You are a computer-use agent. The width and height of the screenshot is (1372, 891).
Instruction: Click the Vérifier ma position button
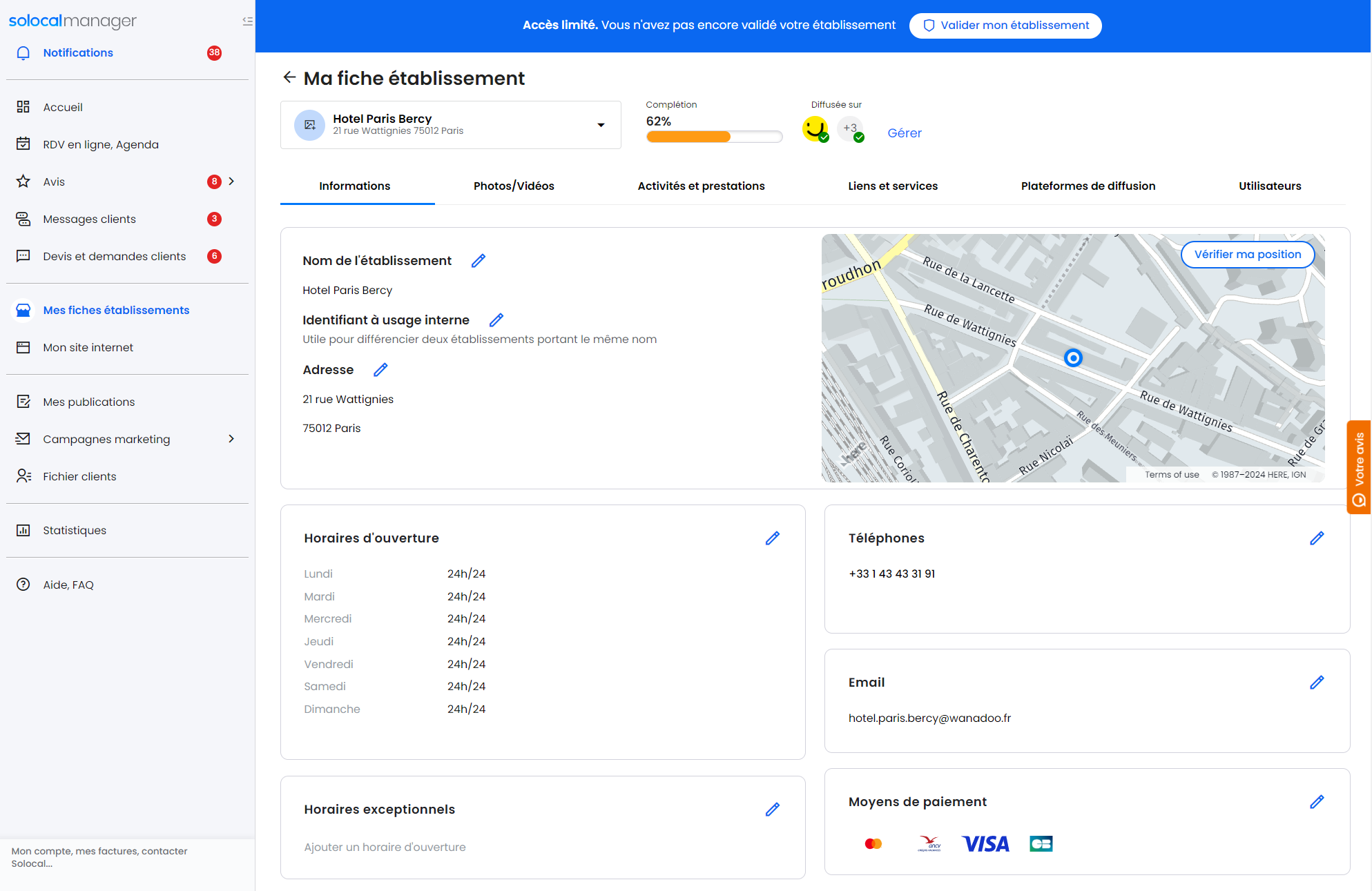coord(1247,254)
